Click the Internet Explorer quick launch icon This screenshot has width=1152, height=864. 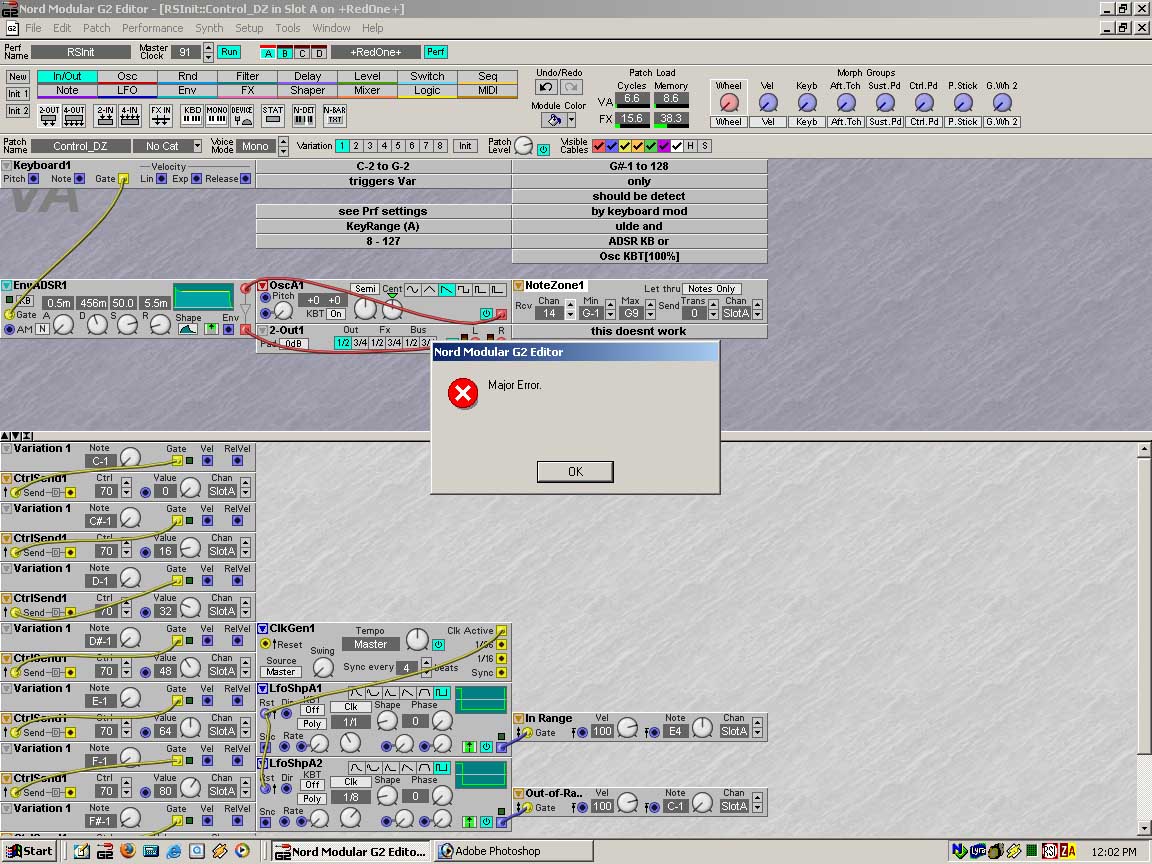tap(174, 851)
